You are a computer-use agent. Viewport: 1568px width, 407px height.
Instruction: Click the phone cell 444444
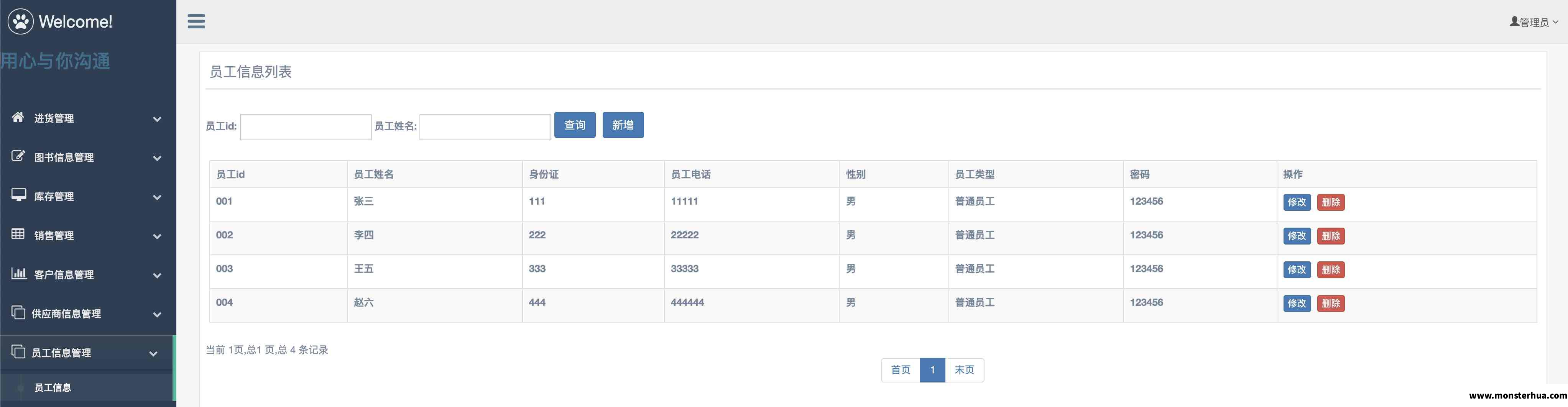pyautogui.click(x=751, y=305)
